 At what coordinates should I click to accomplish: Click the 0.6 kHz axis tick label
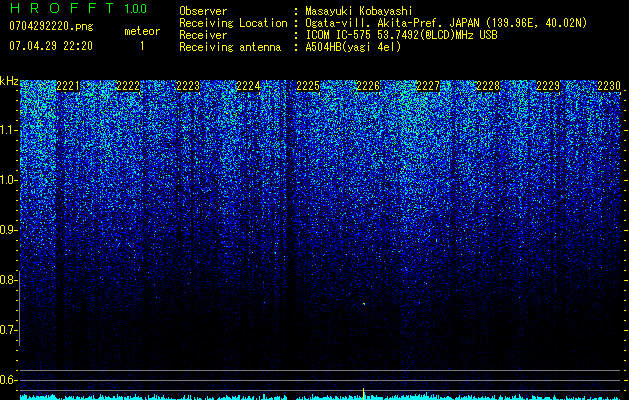8,380
